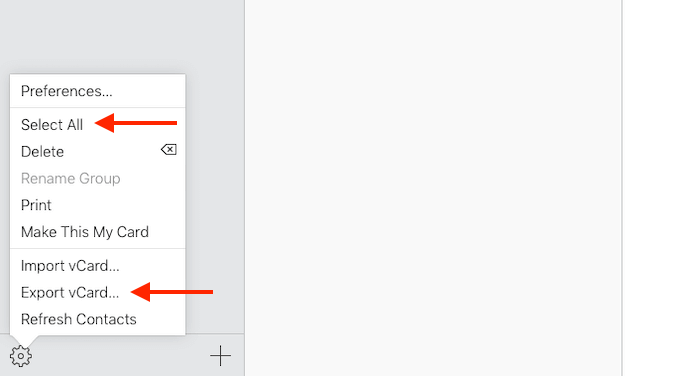680x376 pixels.
Task: Select Print from the contacts menu
Action: [x=98, y=205]
